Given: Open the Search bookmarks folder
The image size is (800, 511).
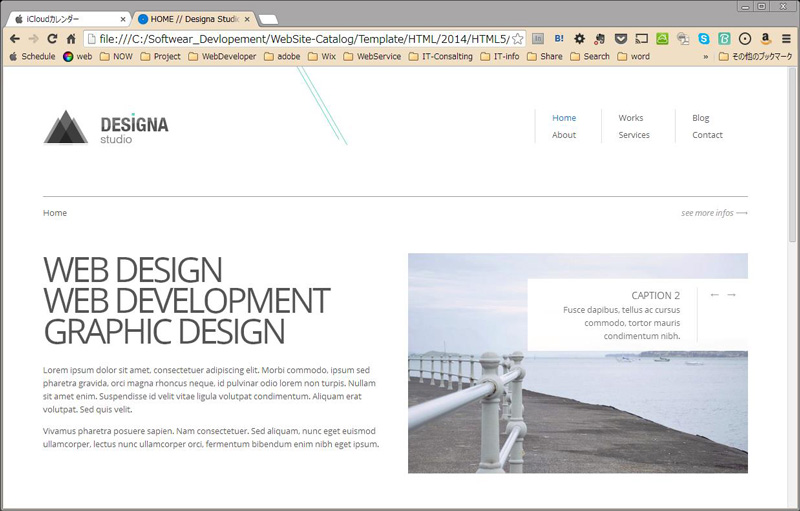Looking at the screenshot, I should pyautogui.click(x=590, y=56).
